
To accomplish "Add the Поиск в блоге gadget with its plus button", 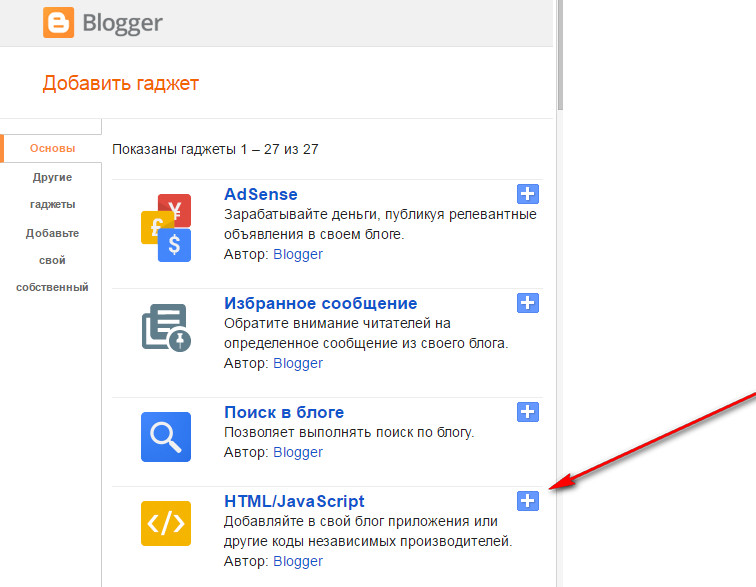I will click(527, 412).
